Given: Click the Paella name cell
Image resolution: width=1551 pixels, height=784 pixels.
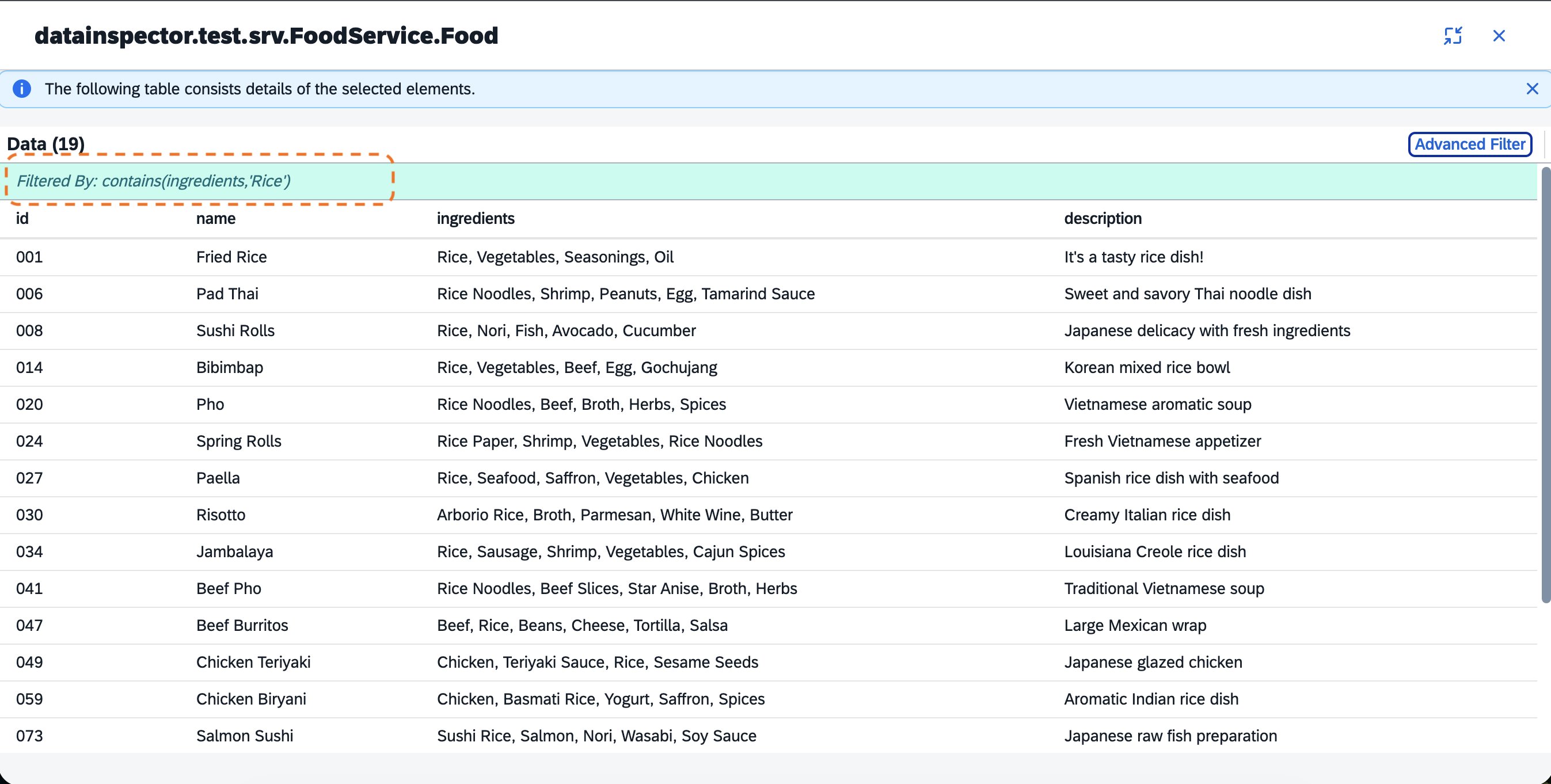Looking at the screenshot, I should click(218, 478).
